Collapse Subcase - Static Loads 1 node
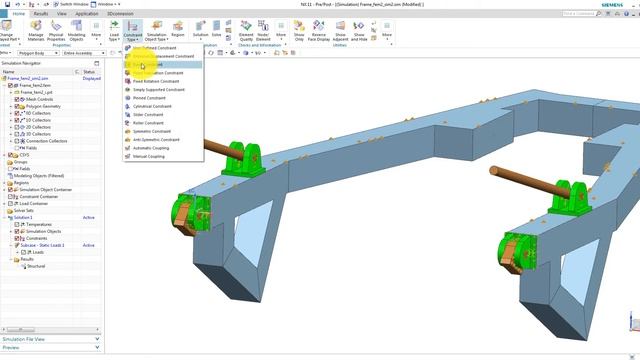The height and width of the screenshot is (360, 640). 11,245
